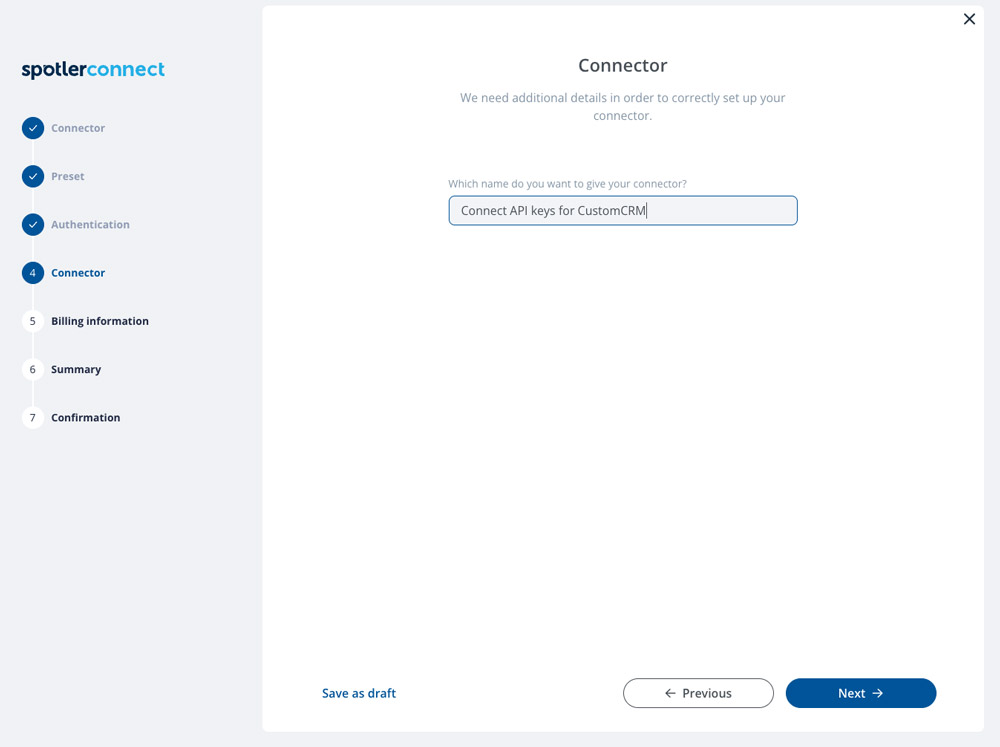Viewport: 1000px width, 747px height.
Task: Open the Authentication step label
Action: (90, 225)
